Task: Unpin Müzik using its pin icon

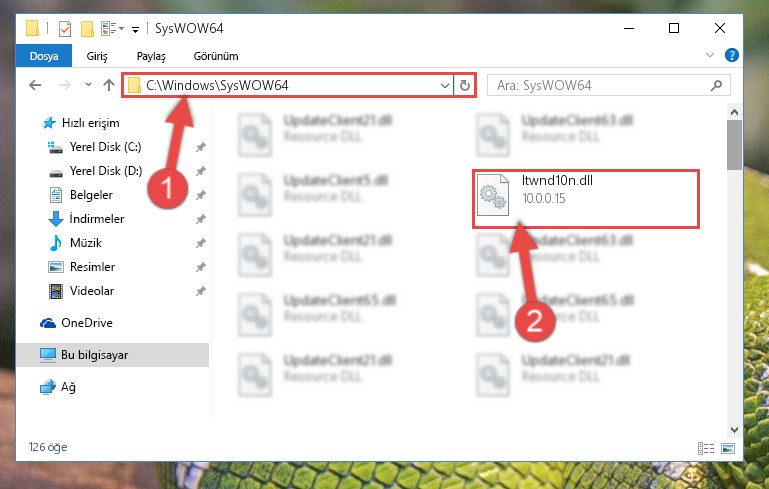Action: [201, 243]
